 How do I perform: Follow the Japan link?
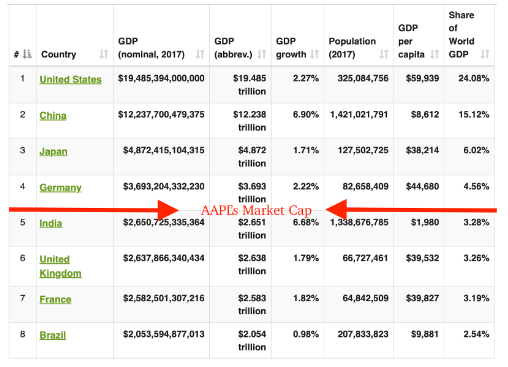53,152
